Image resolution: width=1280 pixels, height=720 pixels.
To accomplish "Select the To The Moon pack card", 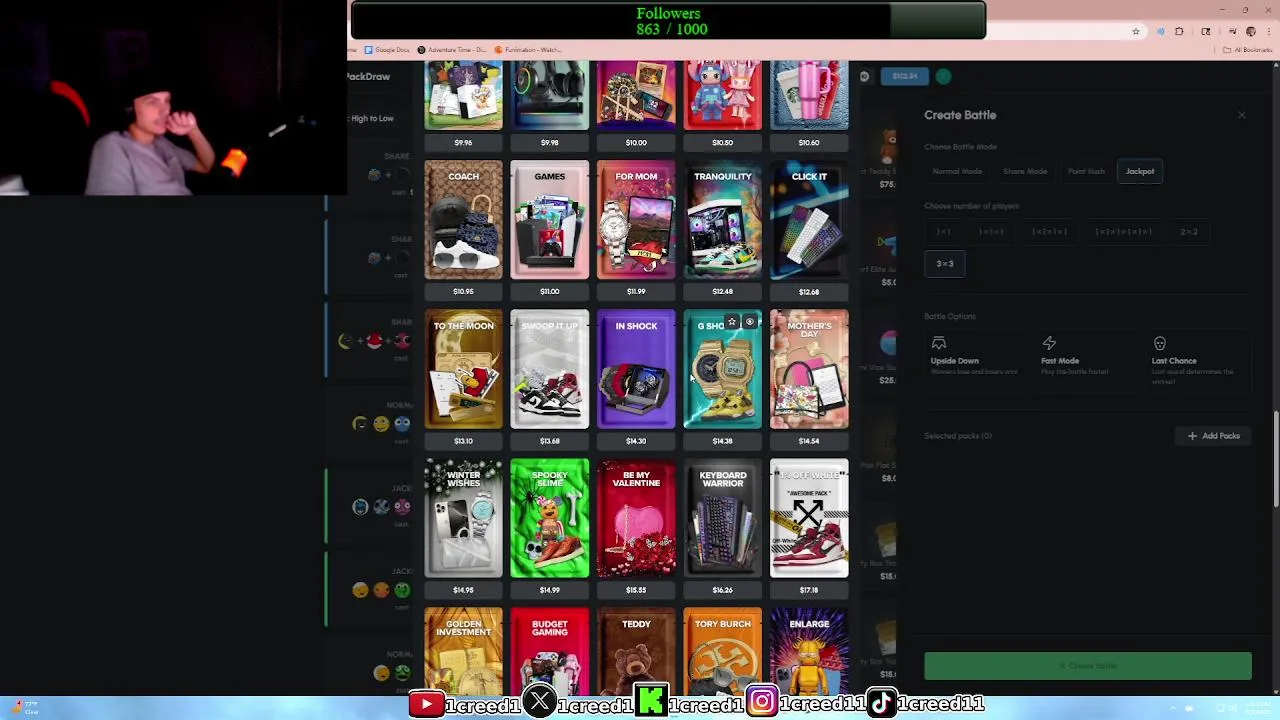I will (463, 369).
